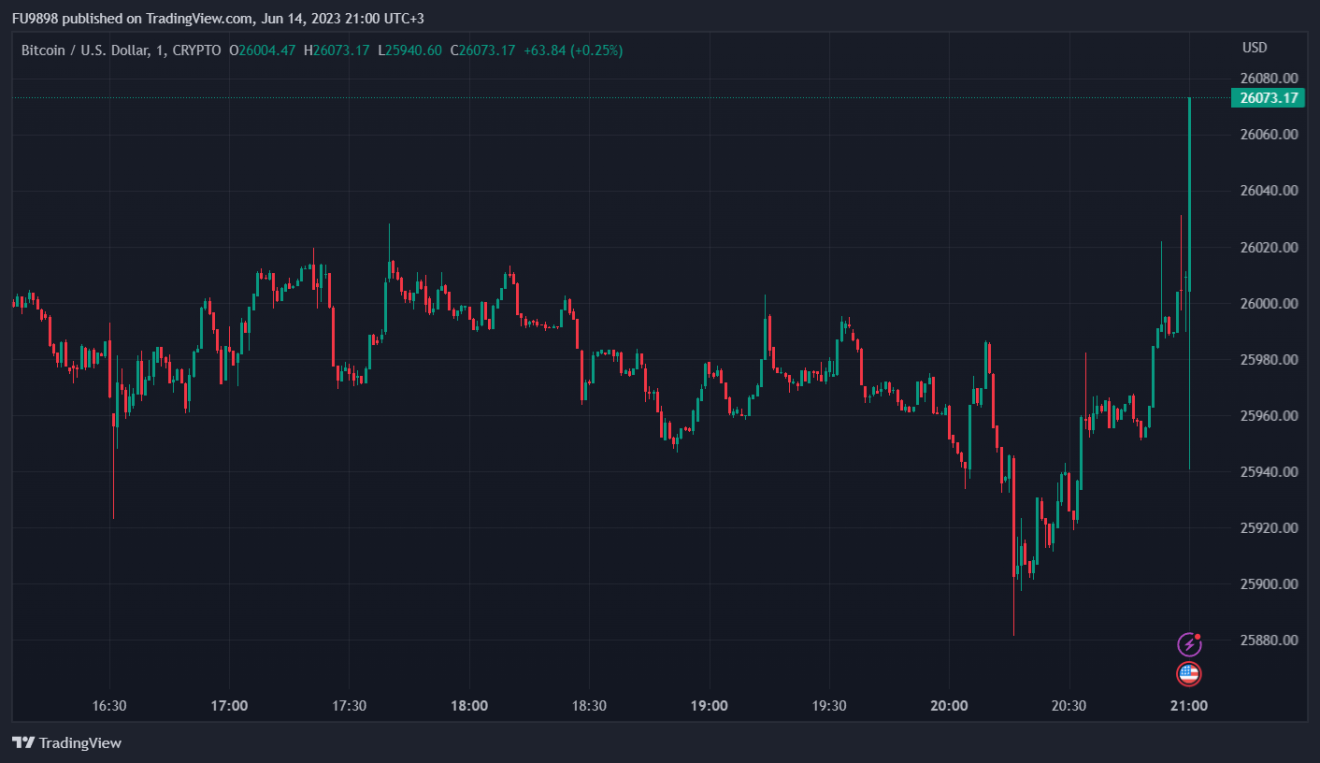Click the 25880.00 price axis label
The image size is (1320, 763).
click(x=1268, y=641)
